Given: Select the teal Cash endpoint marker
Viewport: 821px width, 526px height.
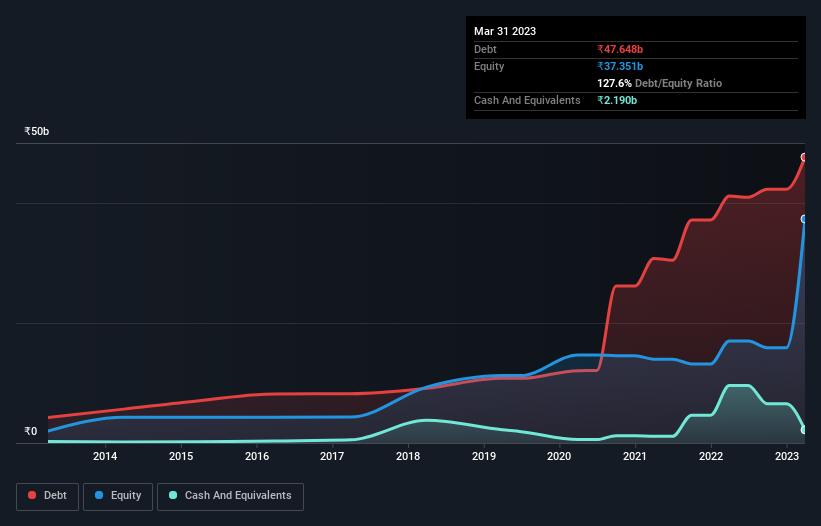Looking at the screenshot, I should 804,430.
